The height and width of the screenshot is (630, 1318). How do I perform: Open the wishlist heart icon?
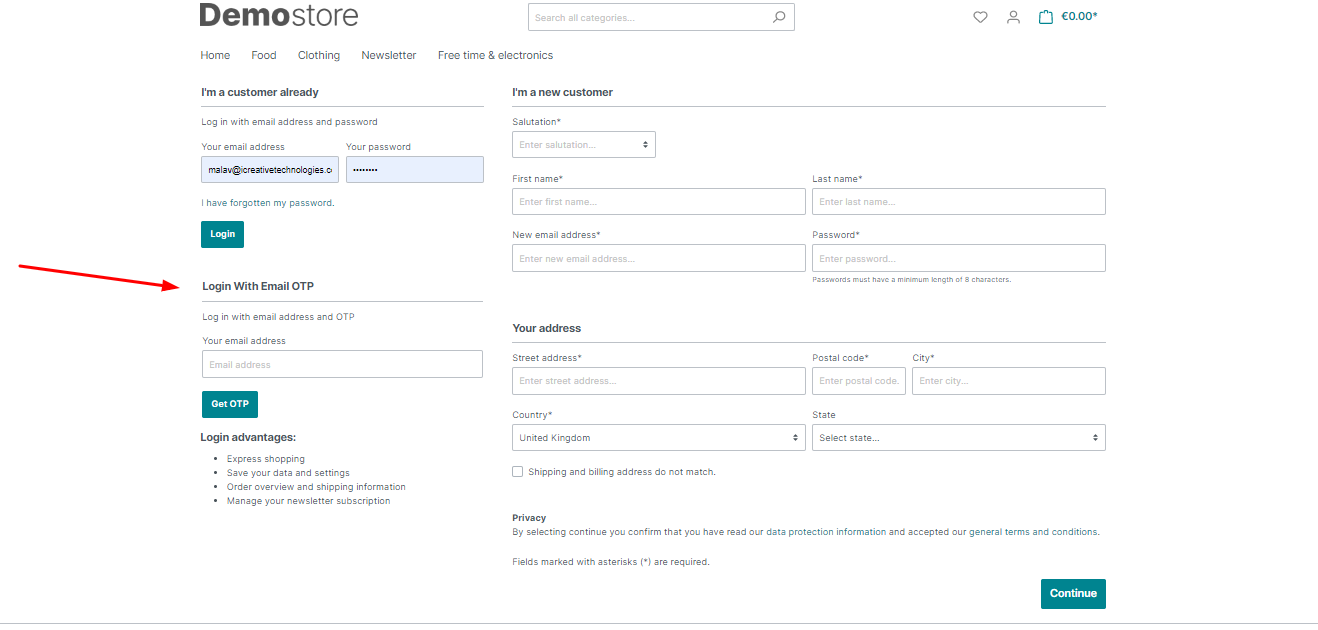980,17
